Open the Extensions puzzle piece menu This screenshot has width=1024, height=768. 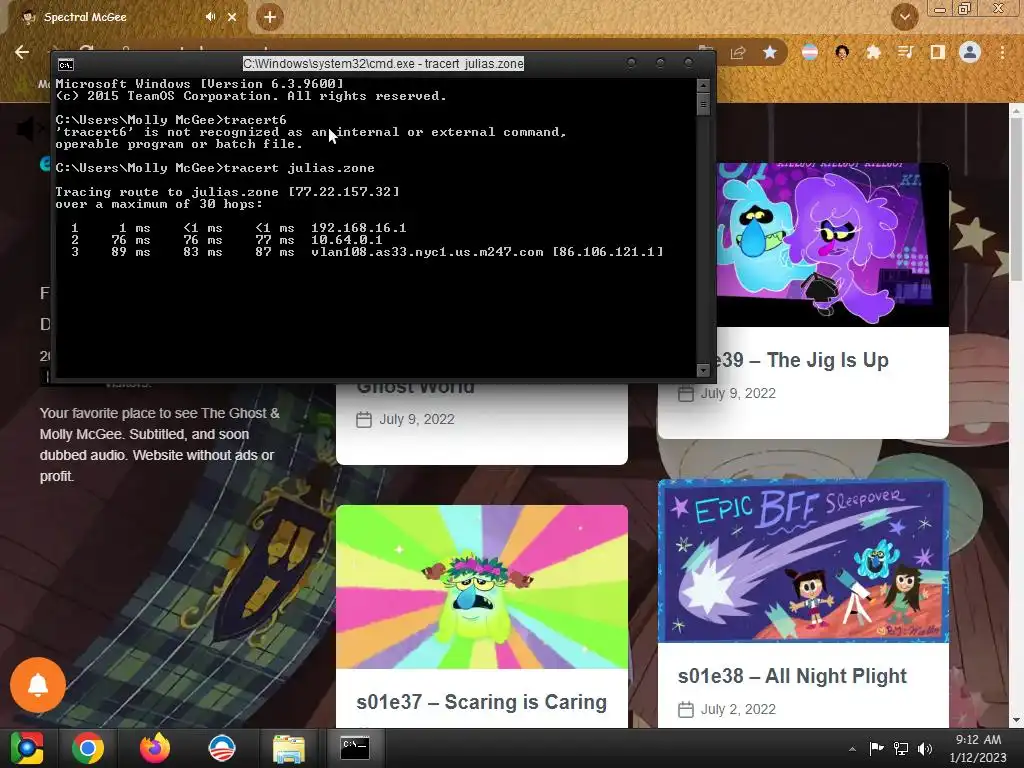pos(873,52)
